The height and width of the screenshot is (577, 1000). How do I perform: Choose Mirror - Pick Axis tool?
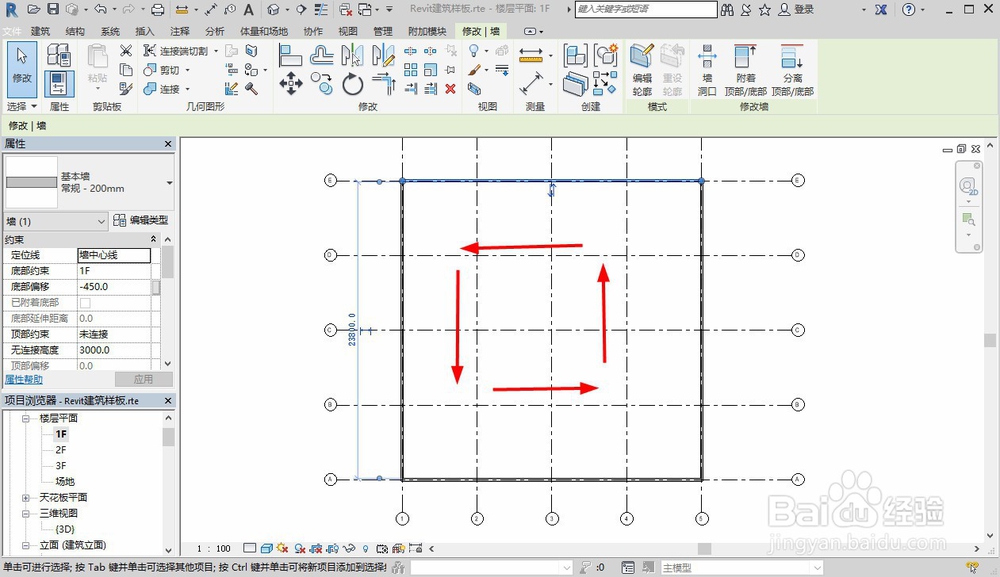point(353,55)
